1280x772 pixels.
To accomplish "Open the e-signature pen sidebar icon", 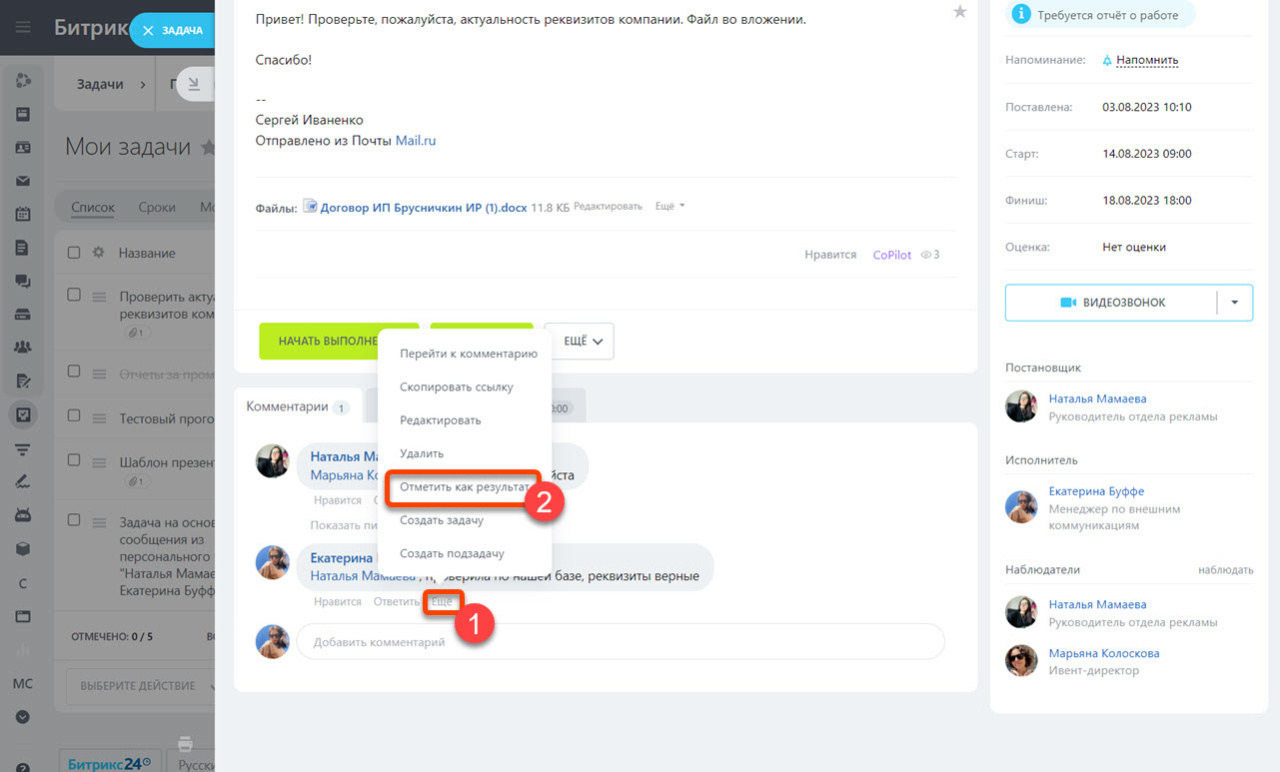I will [22, 482].
